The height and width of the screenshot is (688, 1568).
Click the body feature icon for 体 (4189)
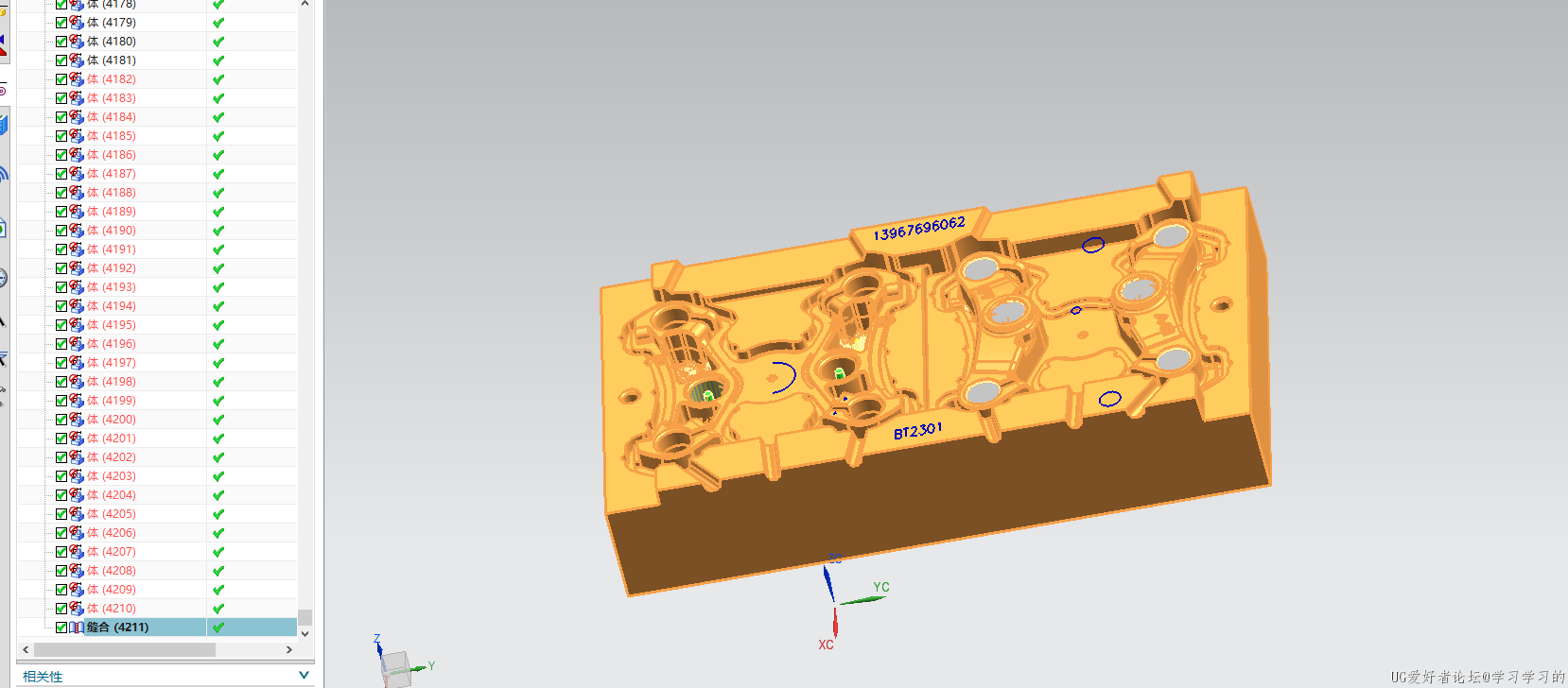[x=77, y=212]
